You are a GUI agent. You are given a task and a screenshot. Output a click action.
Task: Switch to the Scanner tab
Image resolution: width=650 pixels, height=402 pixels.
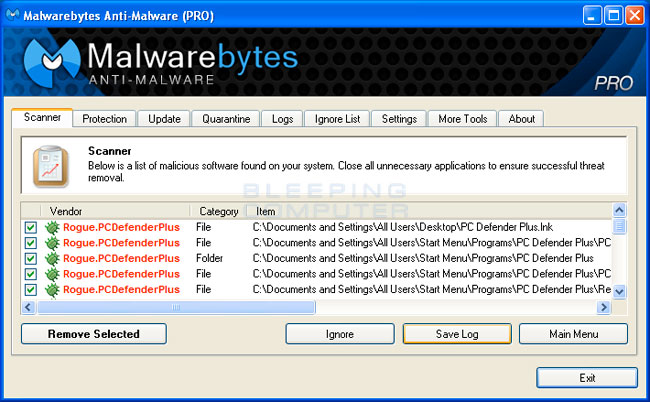tap(42, 118)
